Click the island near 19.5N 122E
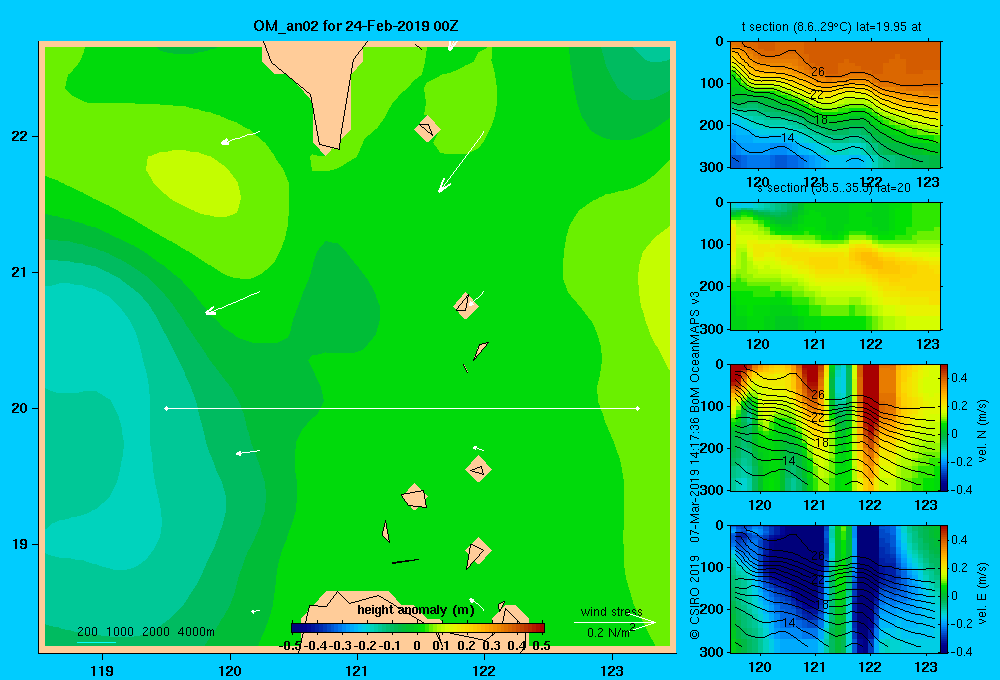 point(478,470)
